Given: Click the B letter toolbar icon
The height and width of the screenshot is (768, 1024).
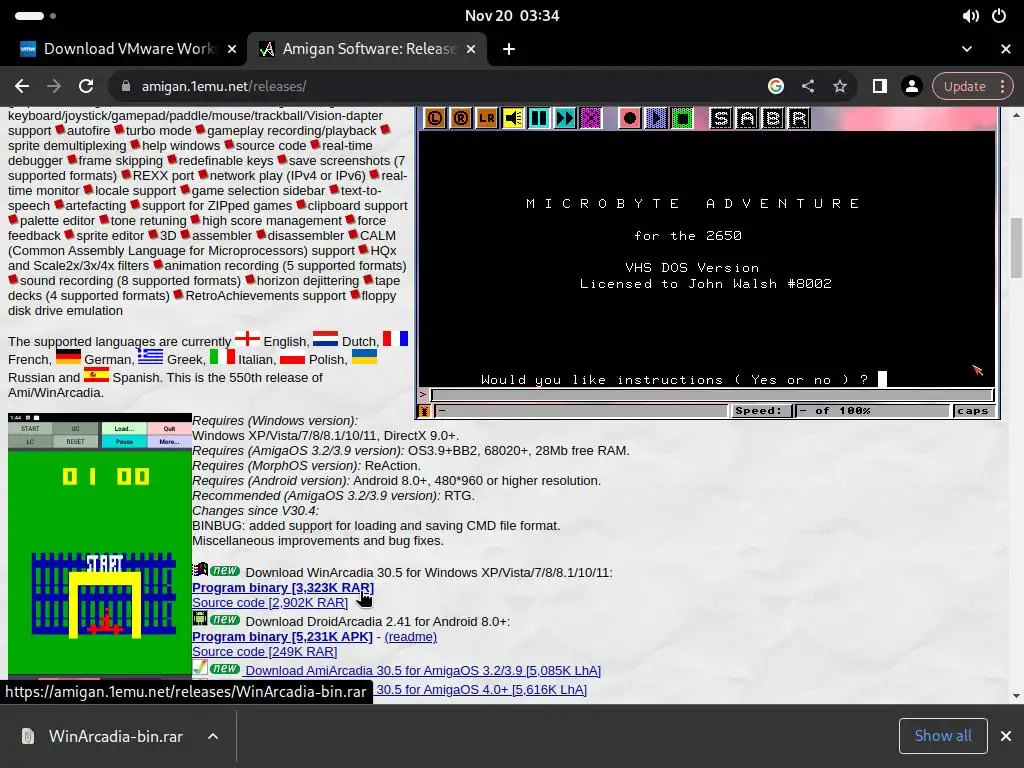Looking at the screenshot, I should tap(773, 118).
